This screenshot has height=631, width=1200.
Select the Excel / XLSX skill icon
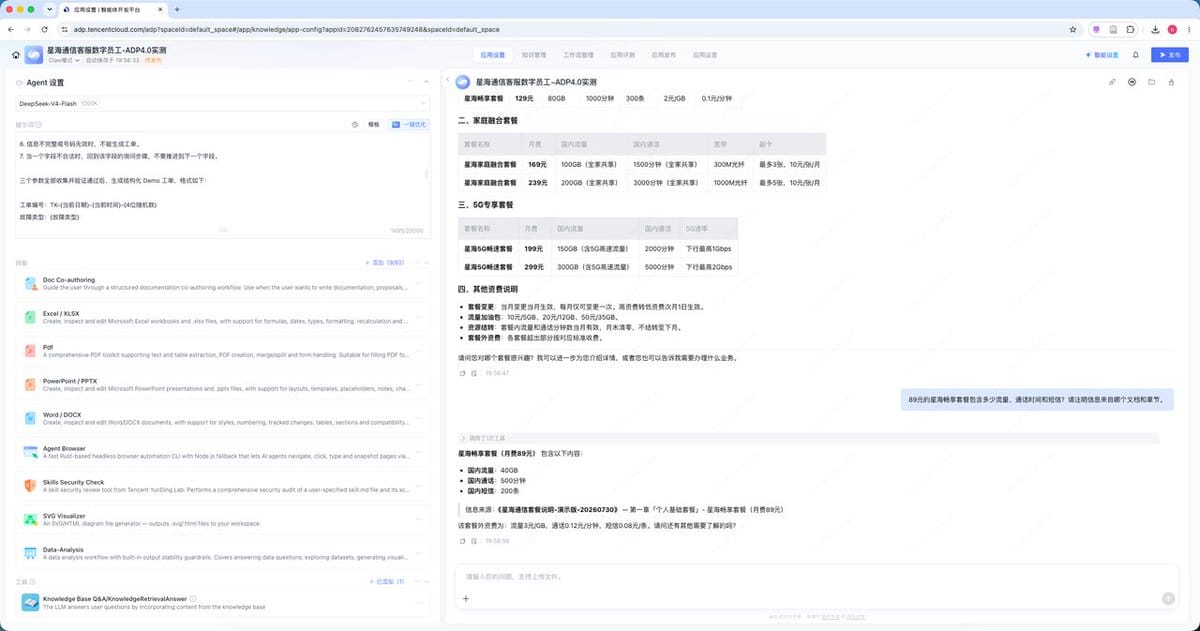(x=31, y=317)
